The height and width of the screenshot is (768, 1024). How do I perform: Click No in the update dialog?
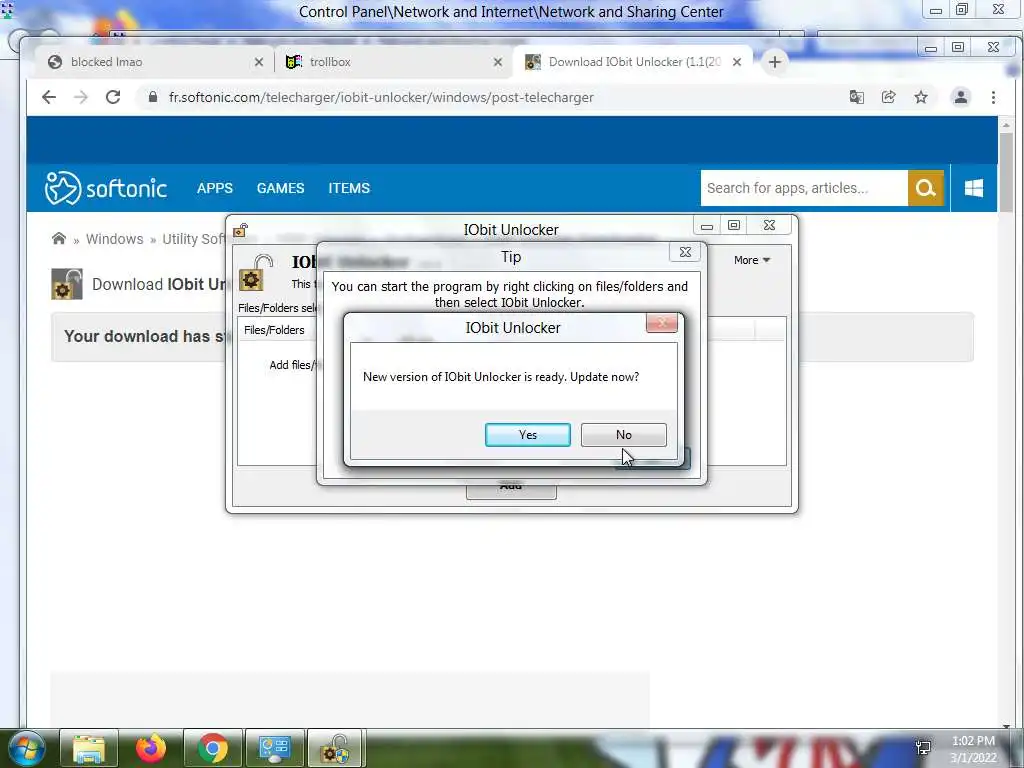[x=624, y=435]
